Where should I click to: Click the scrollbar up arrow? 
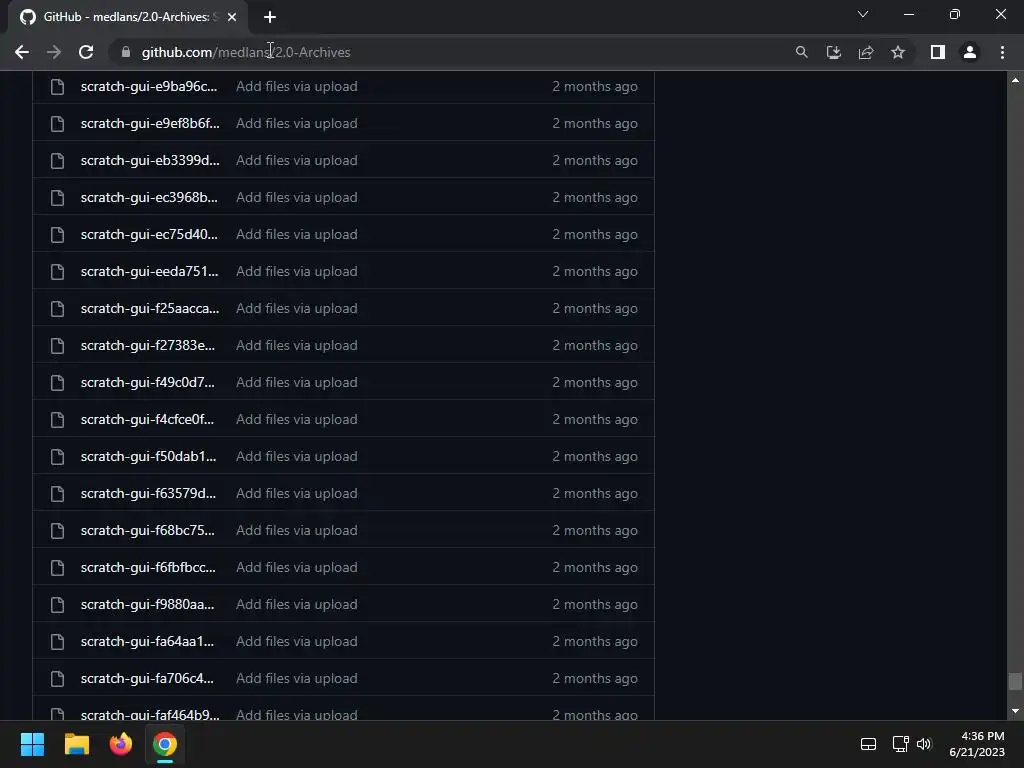tap(1015, 80)
